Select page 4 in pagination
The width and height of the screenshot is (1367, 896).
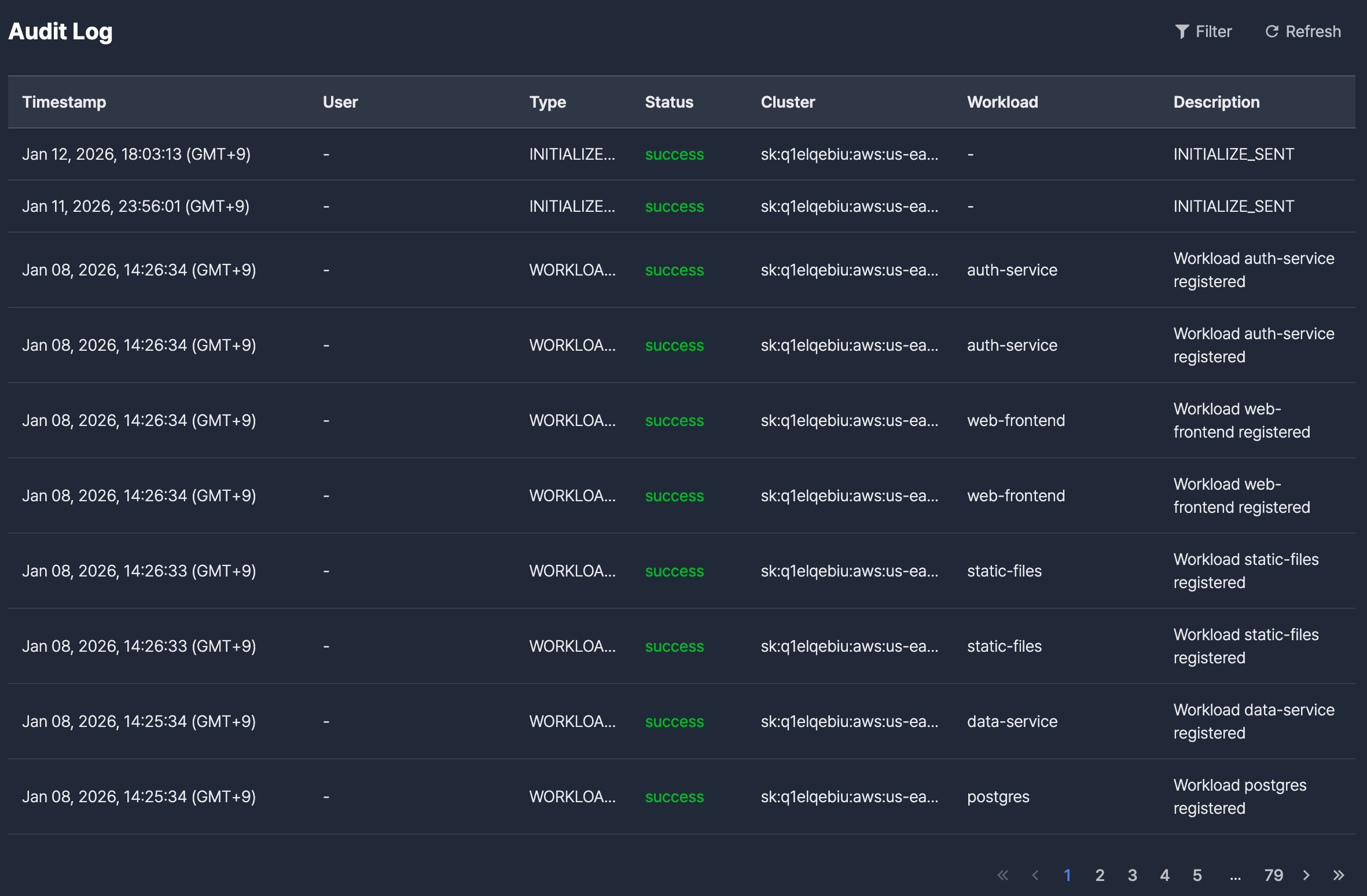pos(1164,875)
